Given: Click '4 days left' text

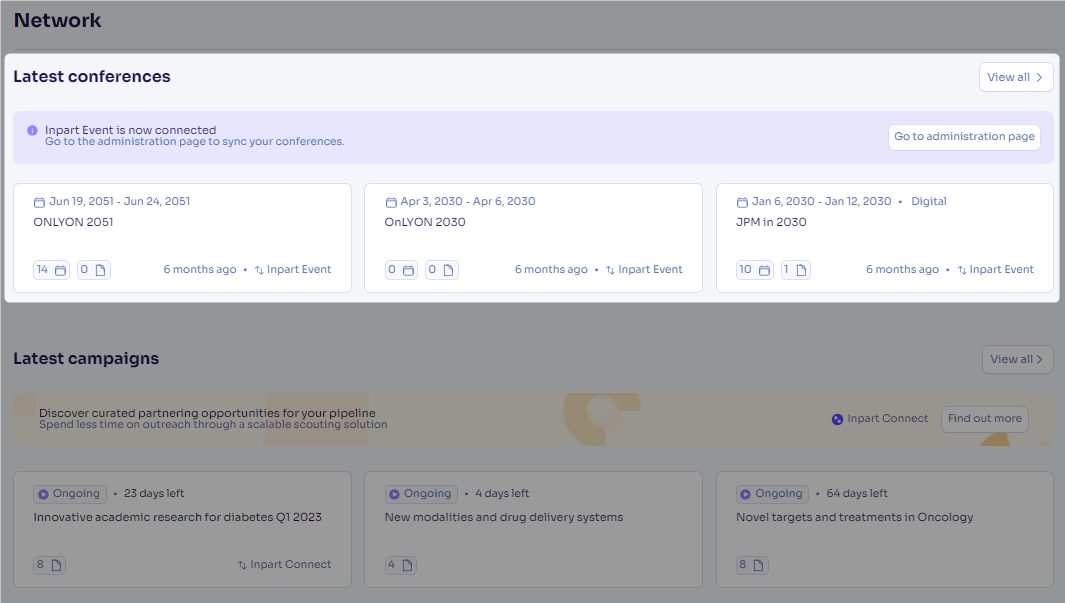Looking at the screenshot, I should point(502,494).
